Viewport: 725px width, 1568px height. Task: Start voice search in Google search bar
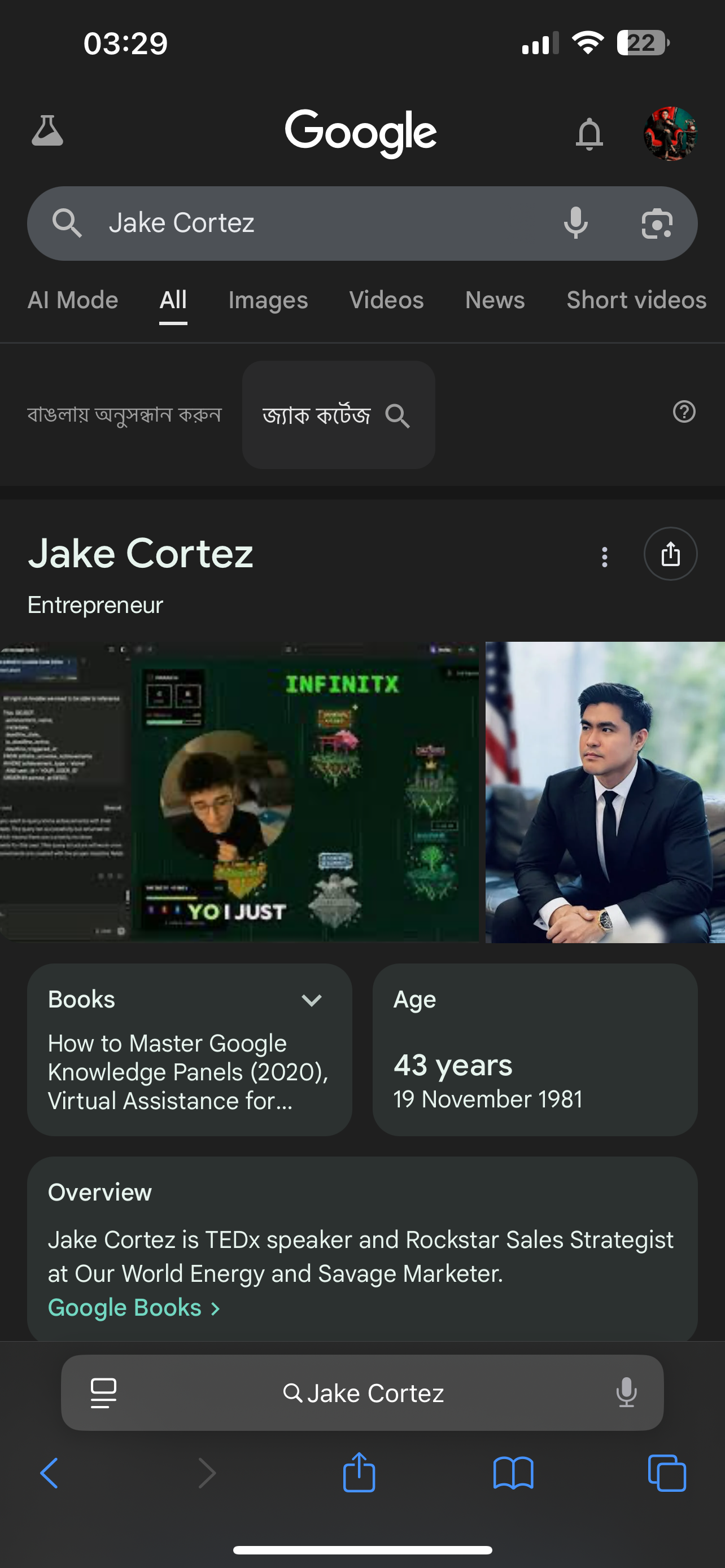point(575,224)
